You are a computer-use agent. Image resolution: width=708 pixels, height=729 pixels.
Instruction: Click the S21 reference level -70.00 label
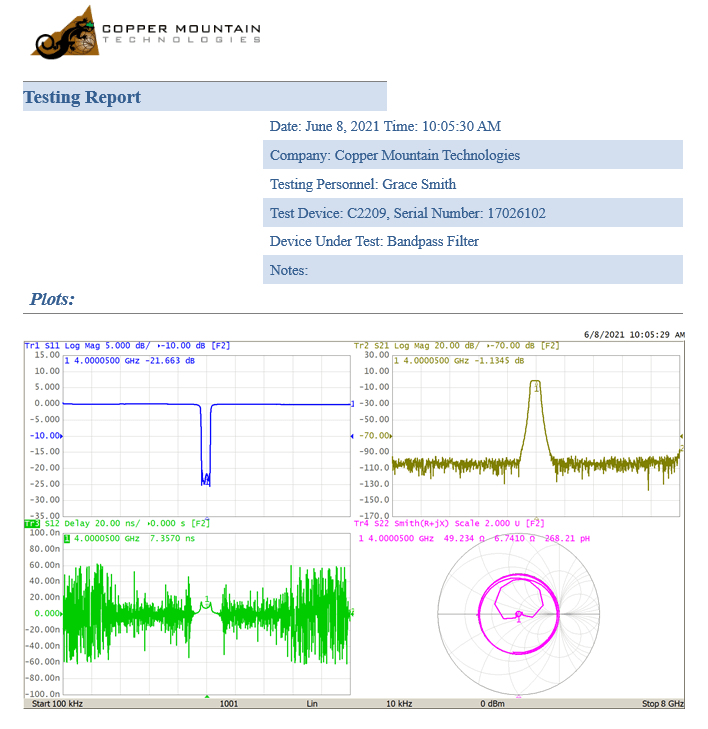click(376, 436)
